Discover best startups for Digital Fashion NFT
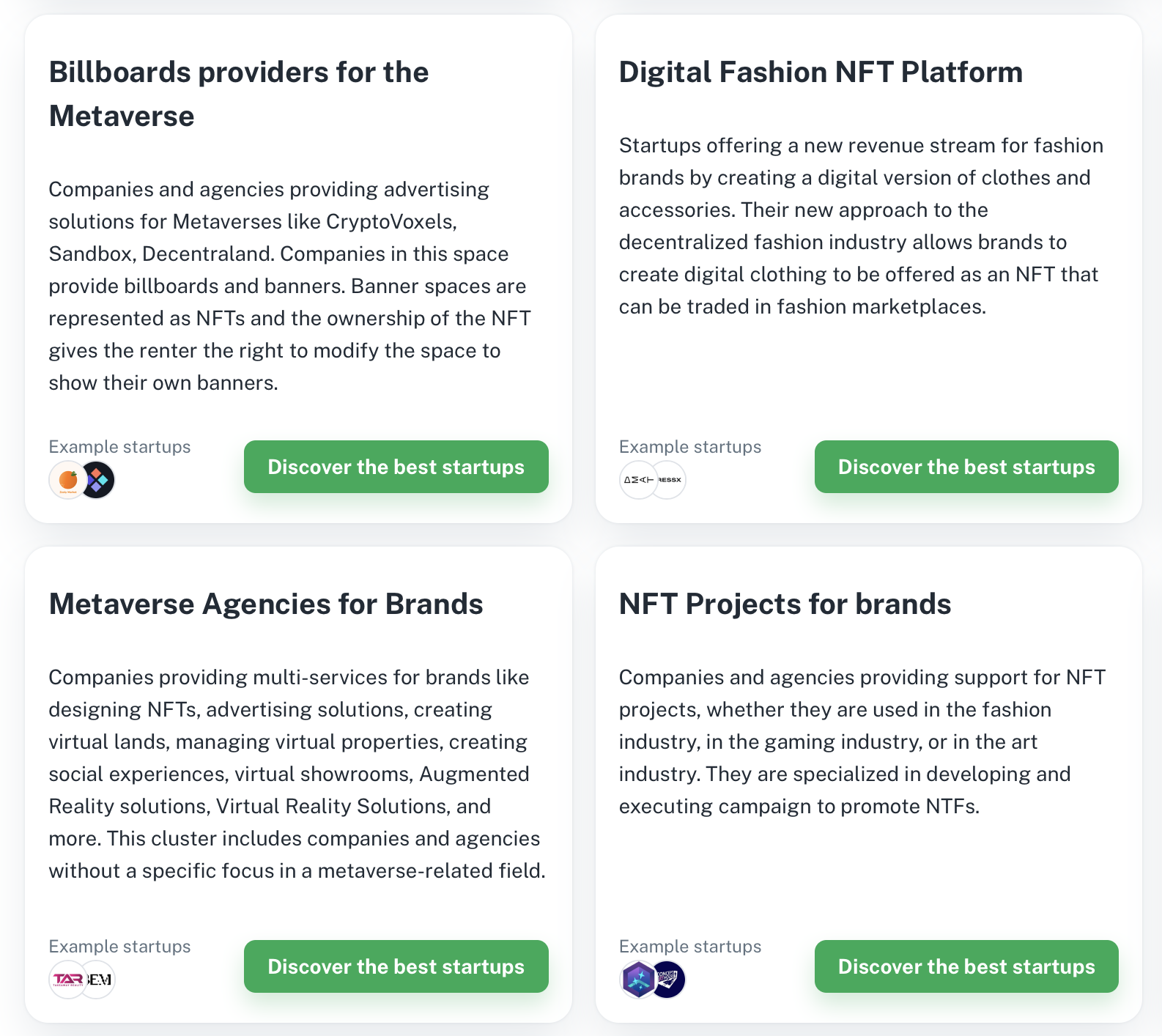Image resolution: width=1162 pixels, height=1036 pixels. click(x=966, y=467)
